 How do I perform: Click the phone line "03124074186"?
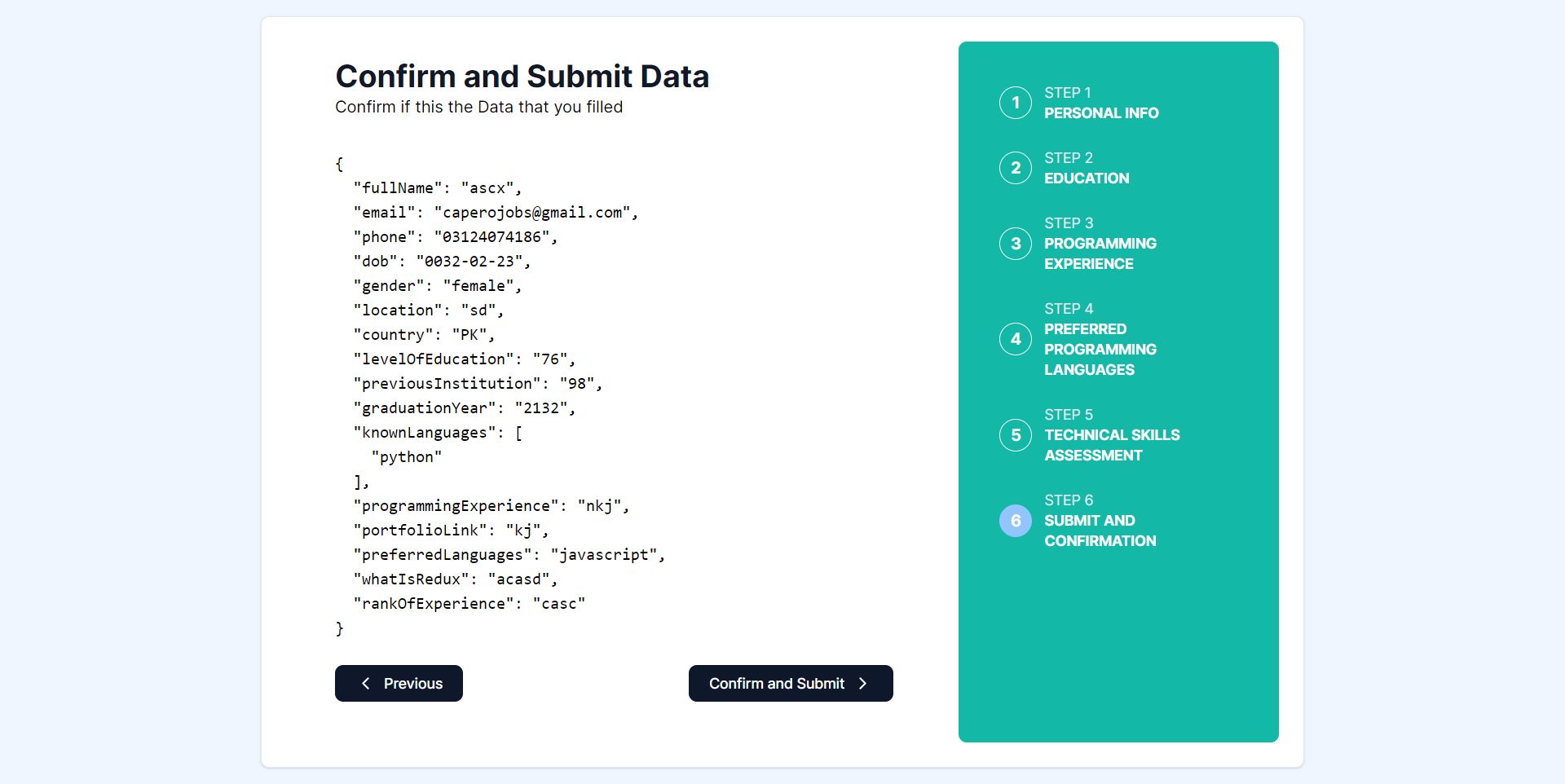pos(456,237)
